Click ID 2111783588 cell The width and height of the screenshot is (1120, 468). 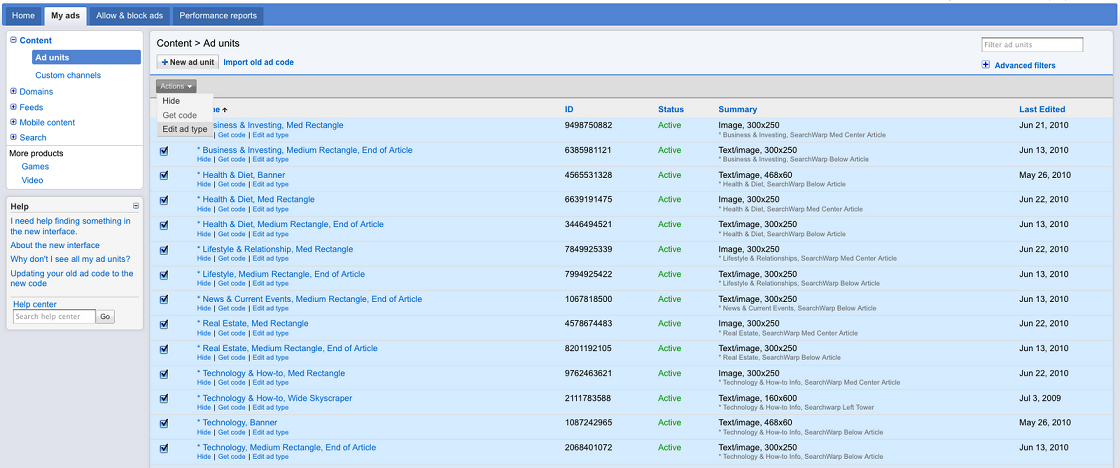(x=589, y=398)
